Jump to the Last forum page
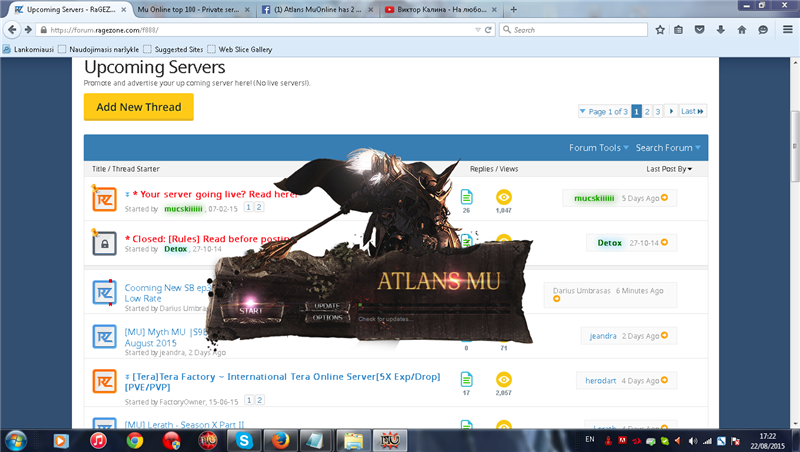Image resolution: width=800 pixels, height=452 pixels. (x=692, y=111)
